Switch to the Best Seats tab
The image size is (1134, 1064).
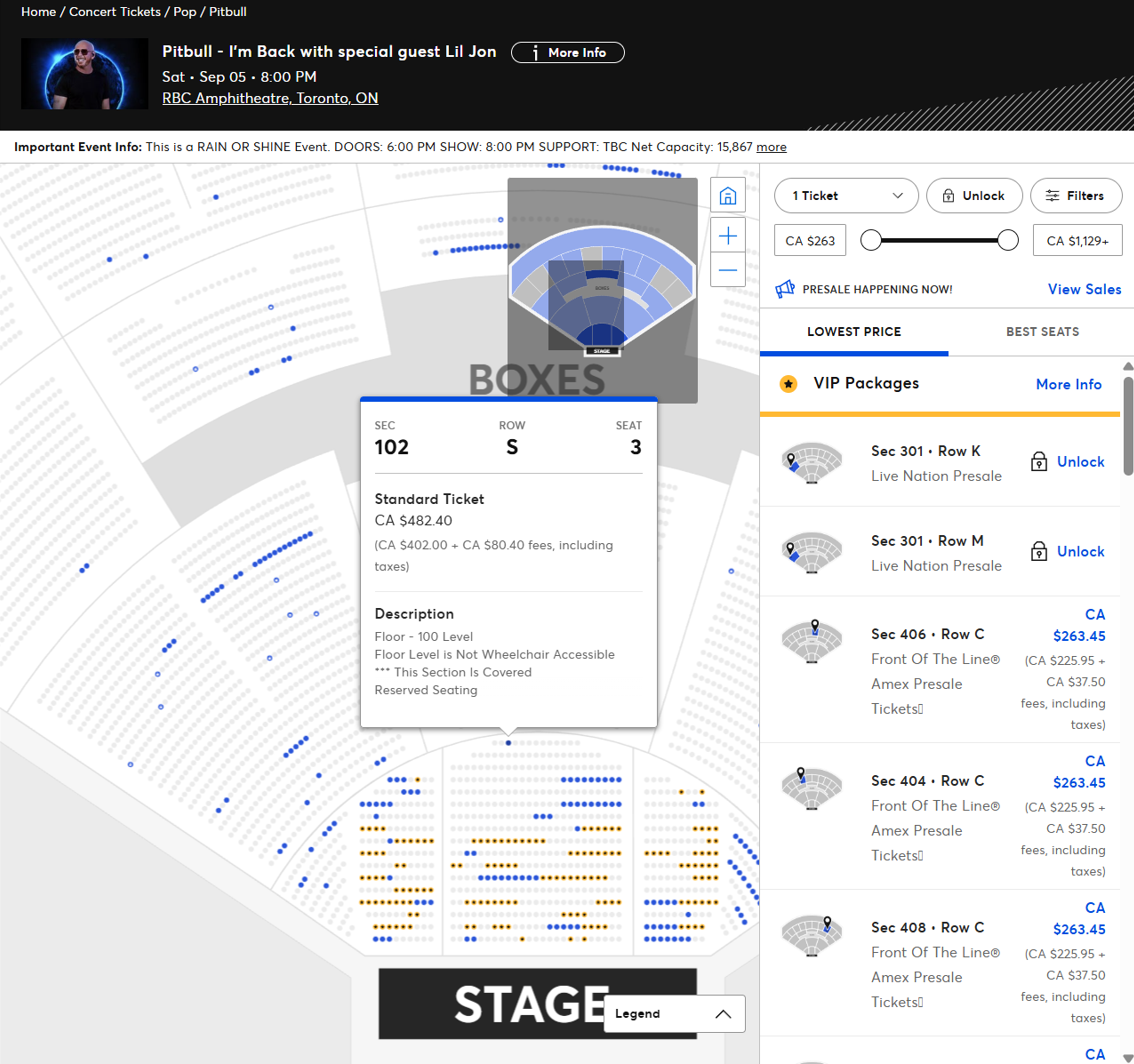(1042, 332)
